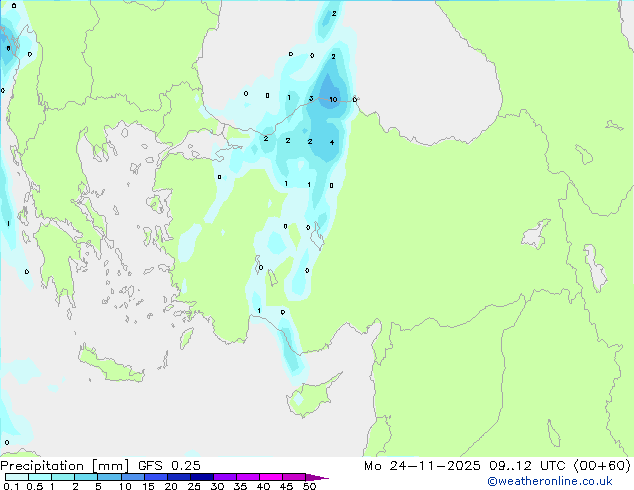Click the "09..12 UTC" time range text
Image resolution: width=634 pixels, height=490 pixels.
(526, 466)
